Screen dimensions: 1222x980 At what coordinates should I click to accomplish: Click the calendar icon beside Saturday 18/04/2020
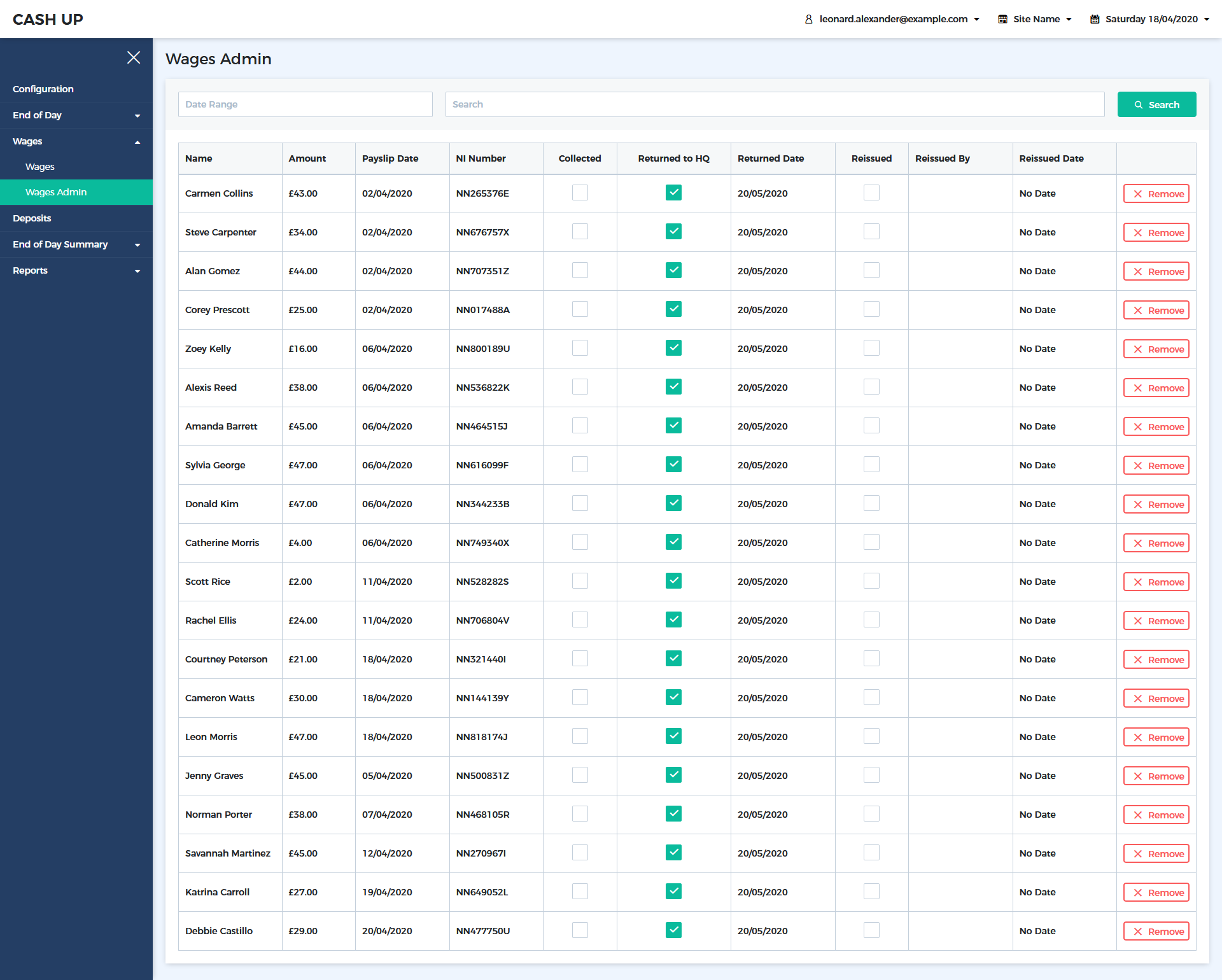pyautogui.click(x=1095, y=19)
